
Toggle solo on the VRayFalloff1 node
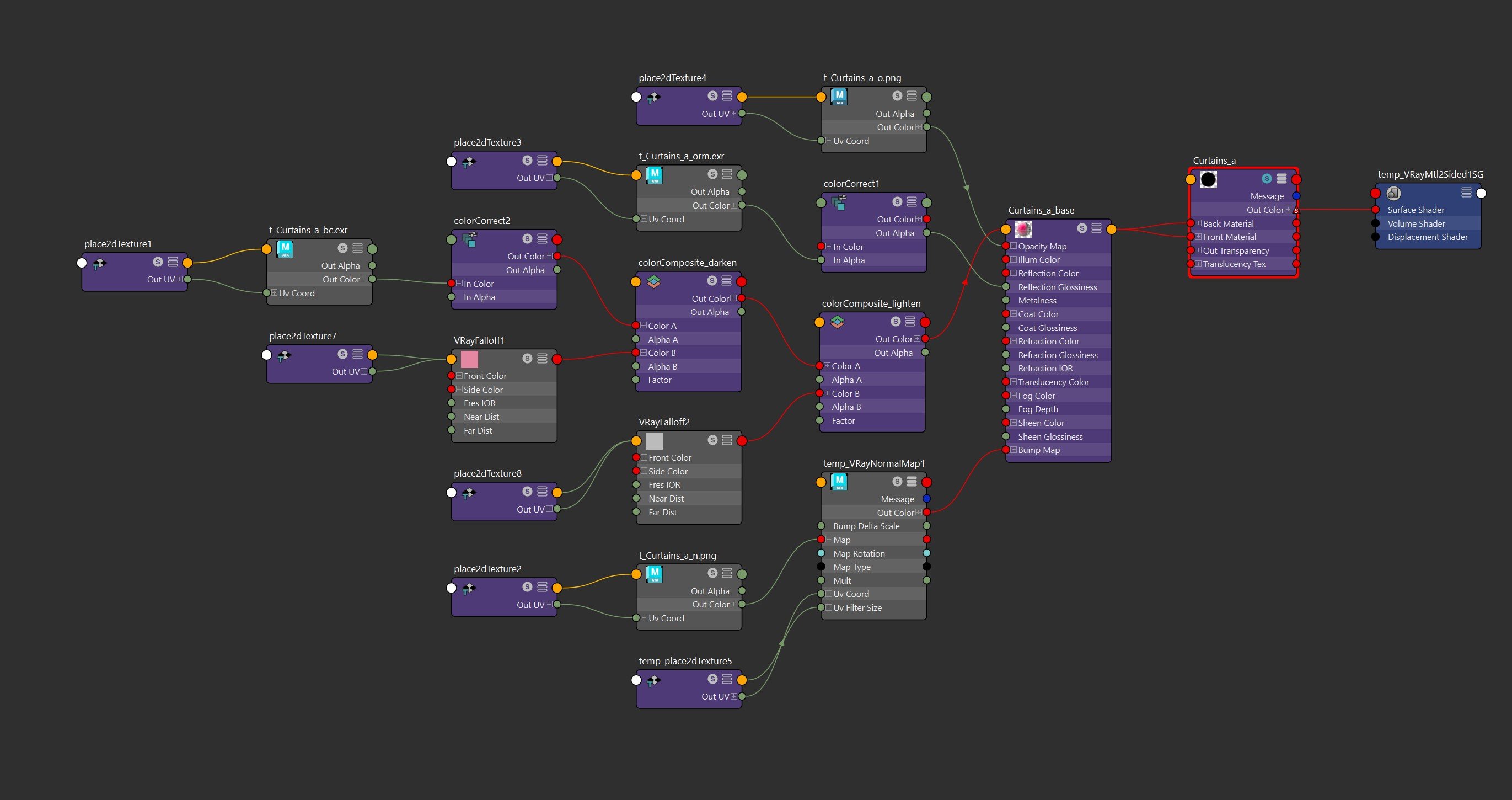[527, 358]
